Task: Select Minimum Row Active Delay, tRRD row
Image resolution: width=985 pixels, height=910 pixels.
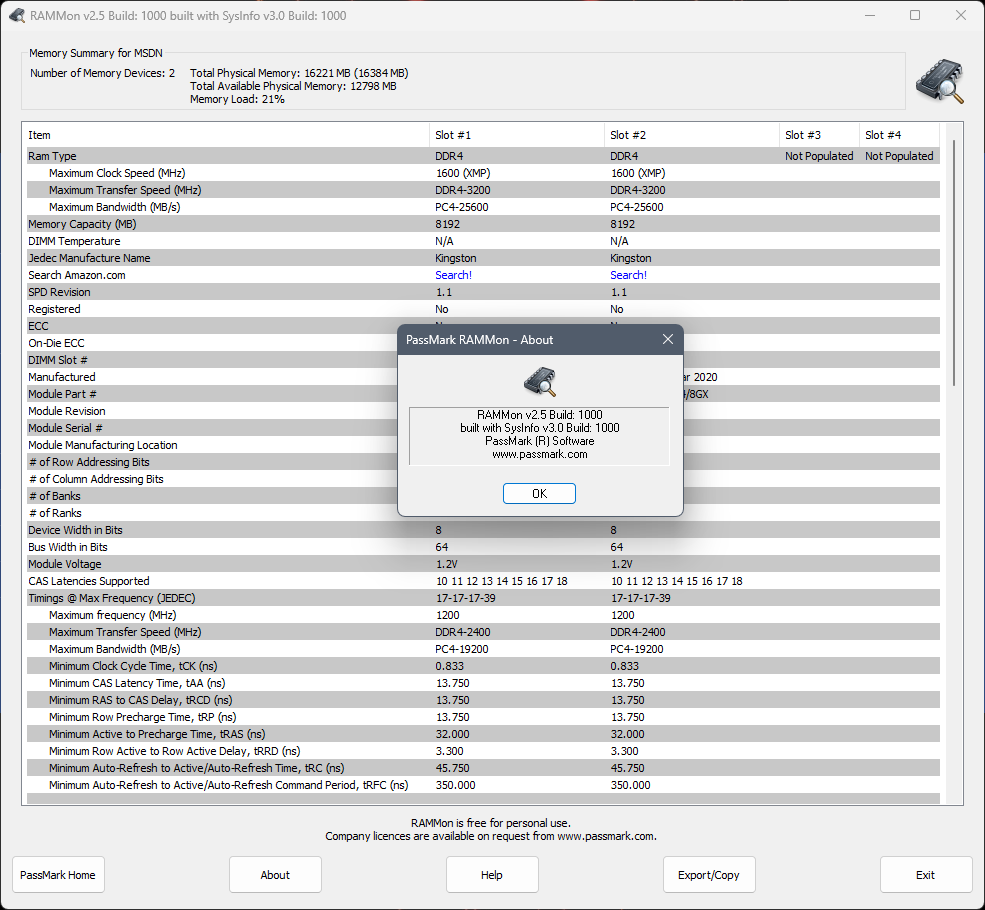Action: (x=483, y=750)
